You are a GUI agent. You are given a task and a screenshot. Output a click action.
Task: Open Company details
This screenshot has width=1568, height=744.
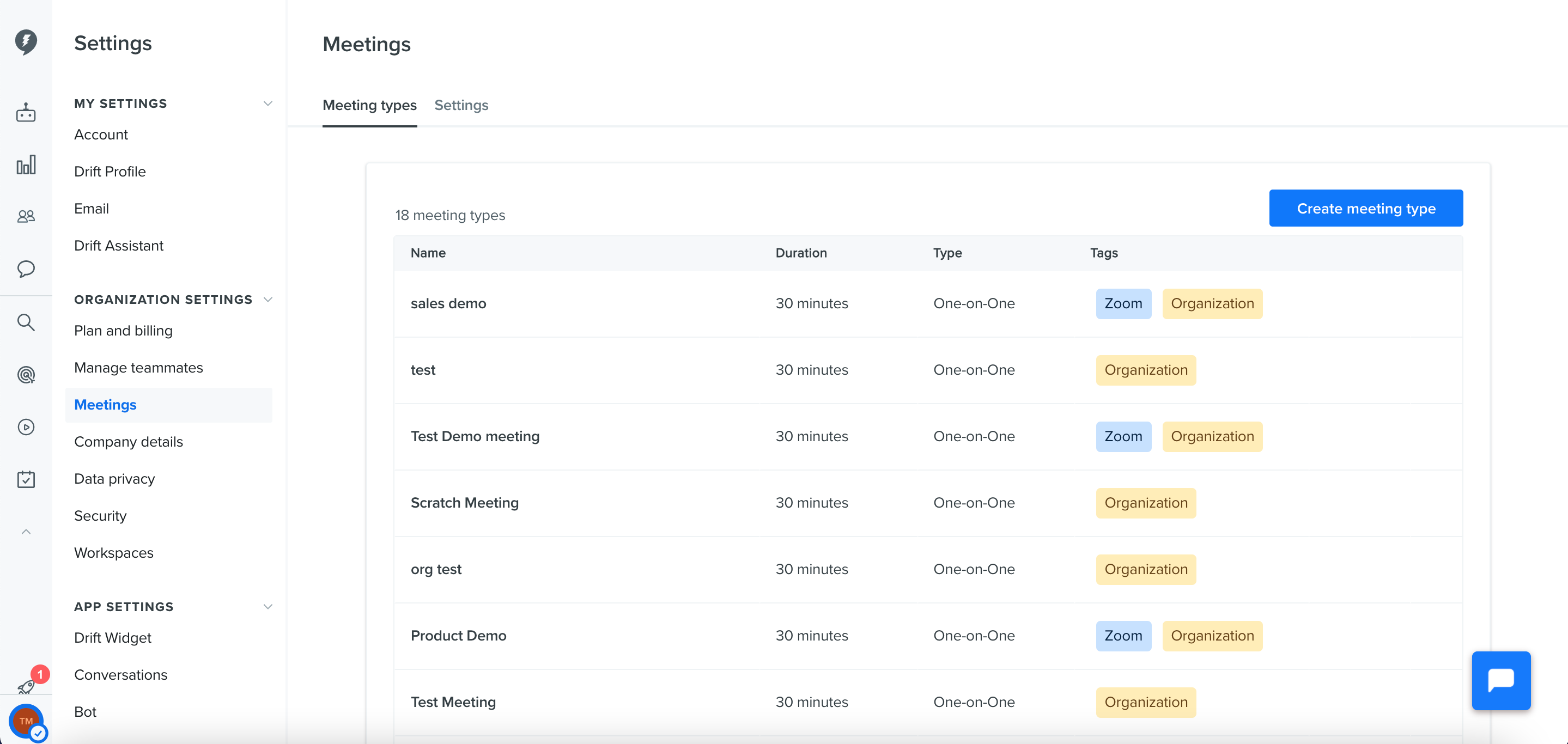click(x=129, y=442)
